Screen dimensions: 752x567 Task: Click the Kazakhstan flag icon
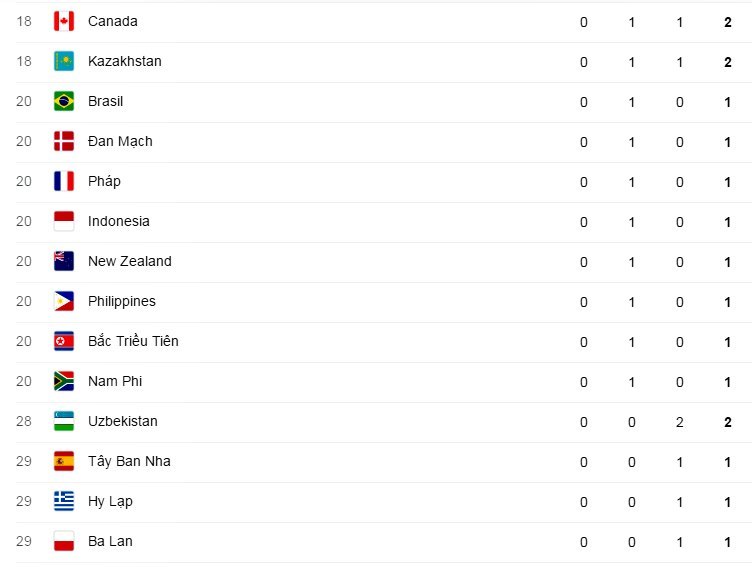pyautogui.click(x=64, y=61)
